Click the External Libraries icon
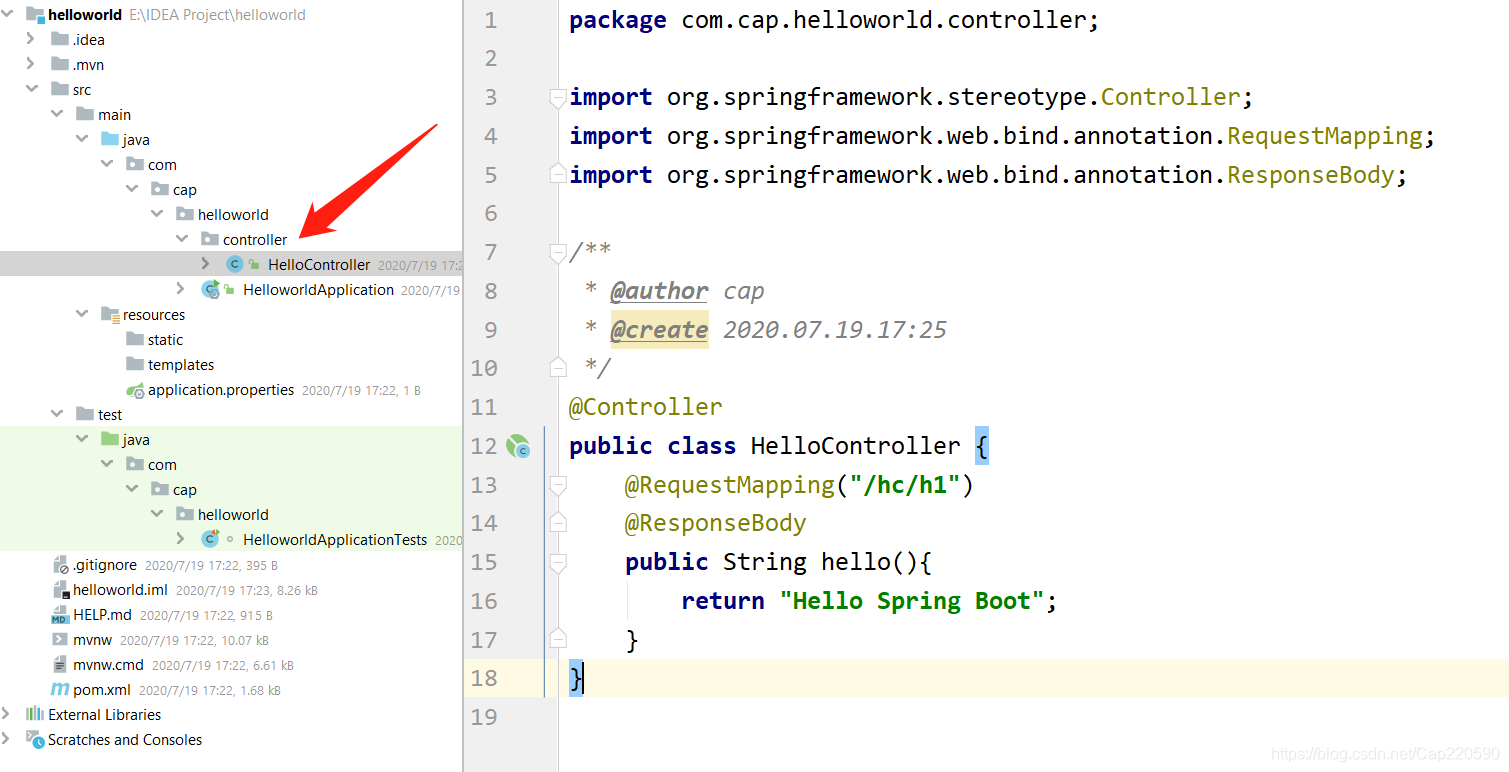The width and height of the screenshot is (1509, 772). click(x=35, y=714)
